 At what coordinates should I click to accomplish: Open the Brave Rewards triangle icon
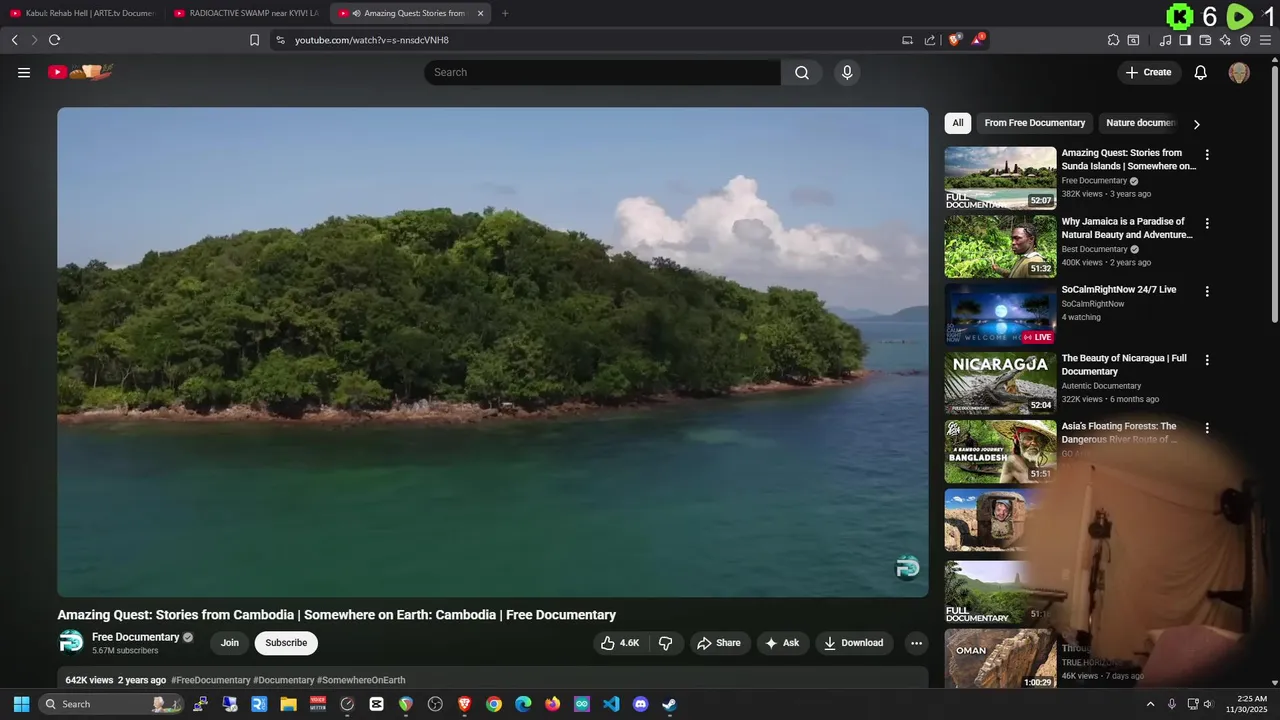pyautogui.click(x=978, y=40)
